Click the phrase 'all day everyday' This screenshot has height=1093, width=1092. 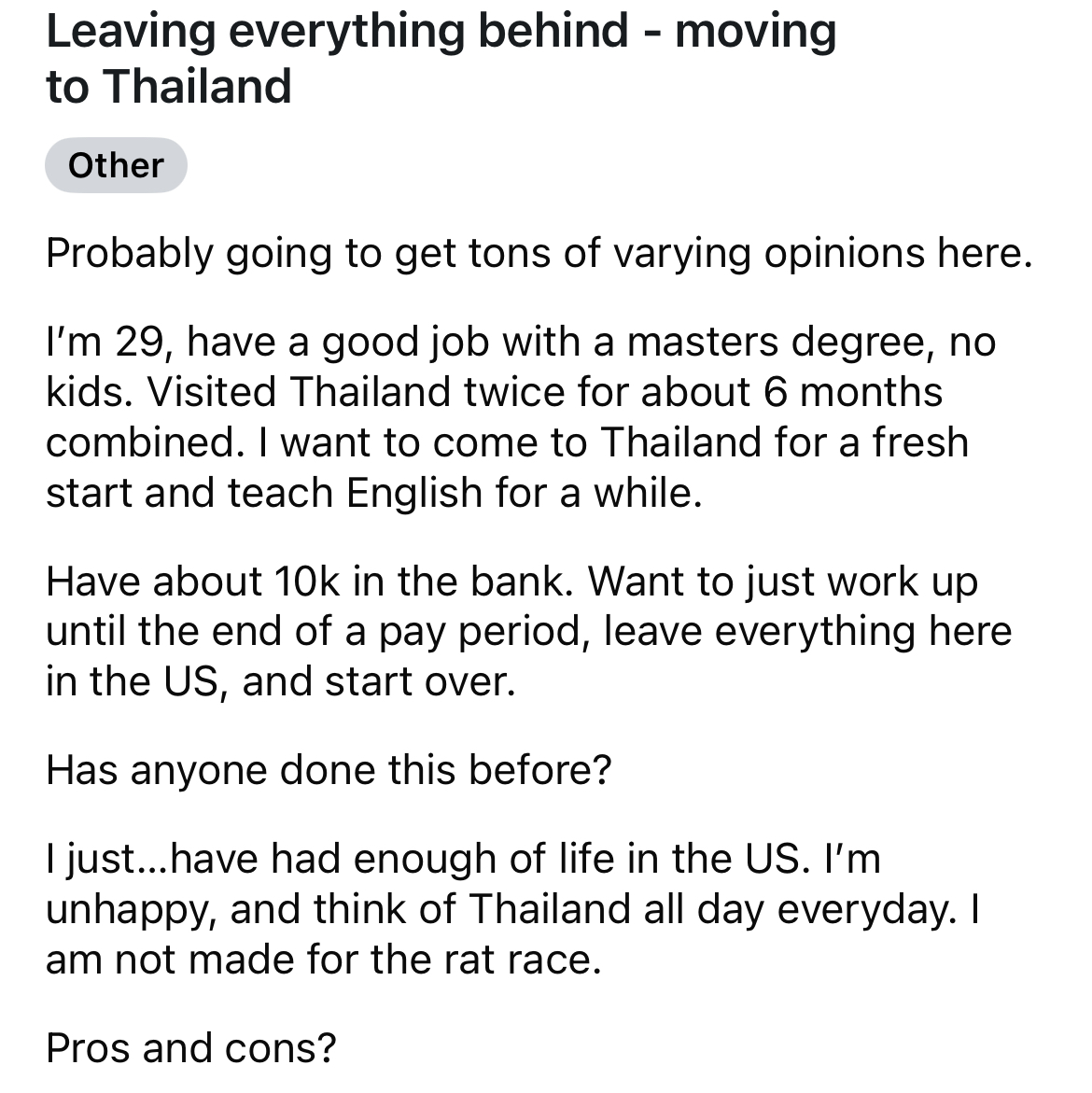(x=799, y=910)
